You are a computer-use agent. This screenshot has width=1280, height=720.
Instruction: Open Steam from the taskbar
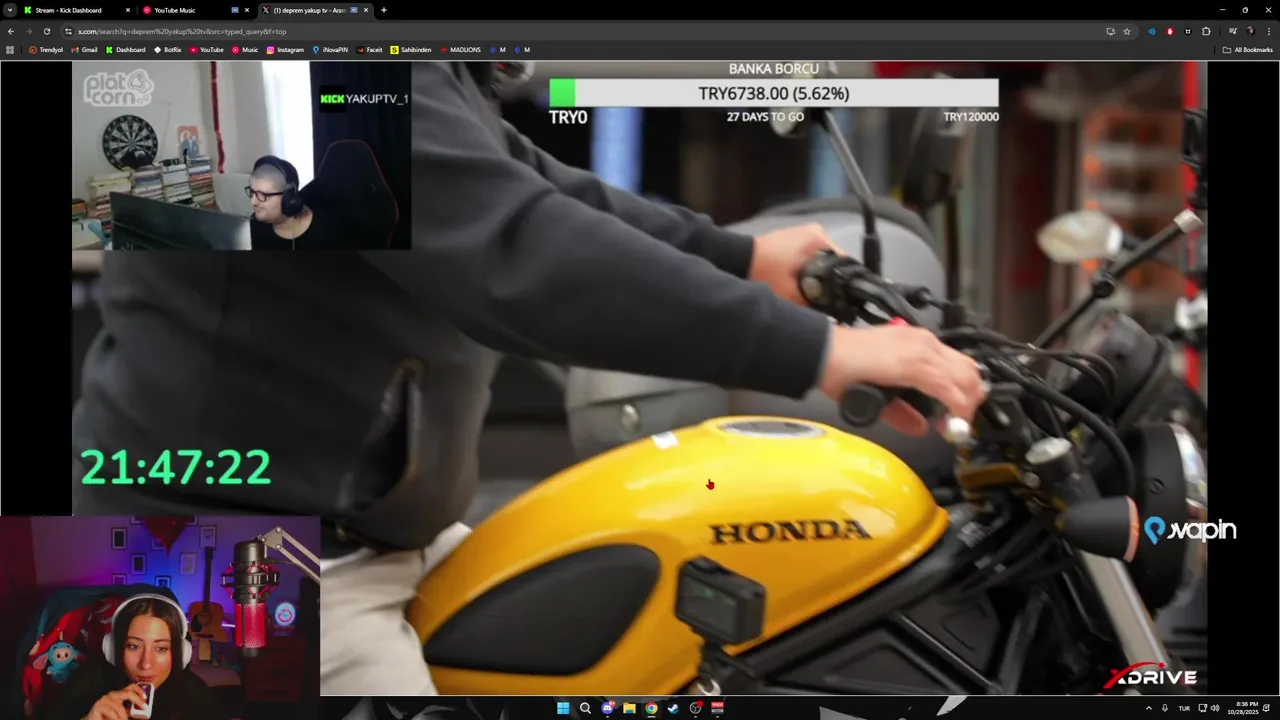[x=673, y=708]
